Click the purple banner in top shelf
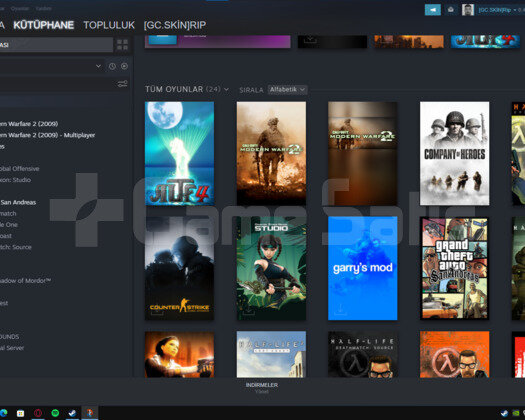 218,42
